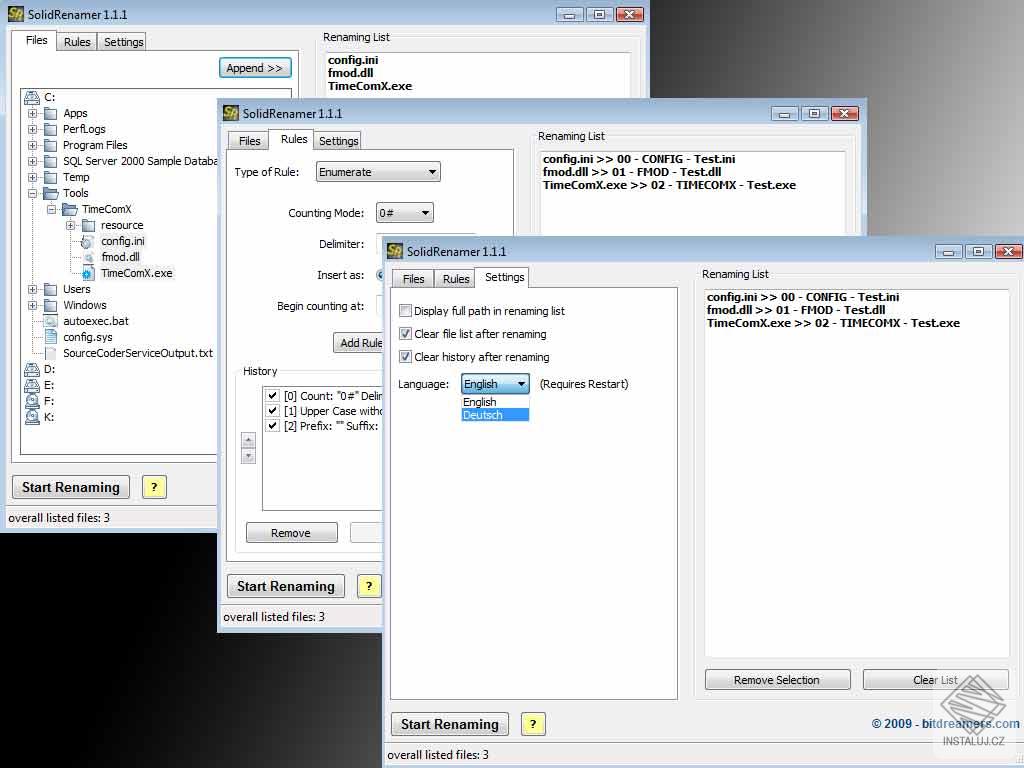
Task: Click the config.ini file icon in tree
Action: [88, 242]
